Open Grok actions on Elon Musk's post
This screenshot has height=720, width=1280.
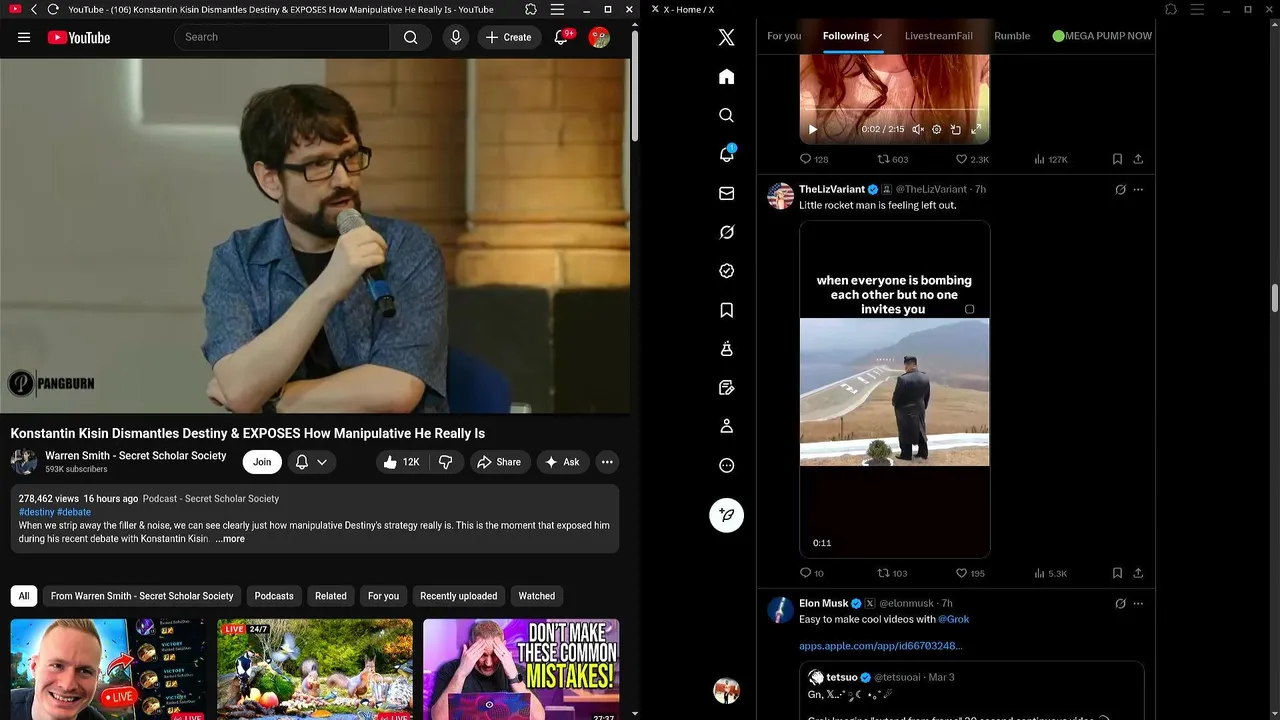click(x=1120, y=604)
